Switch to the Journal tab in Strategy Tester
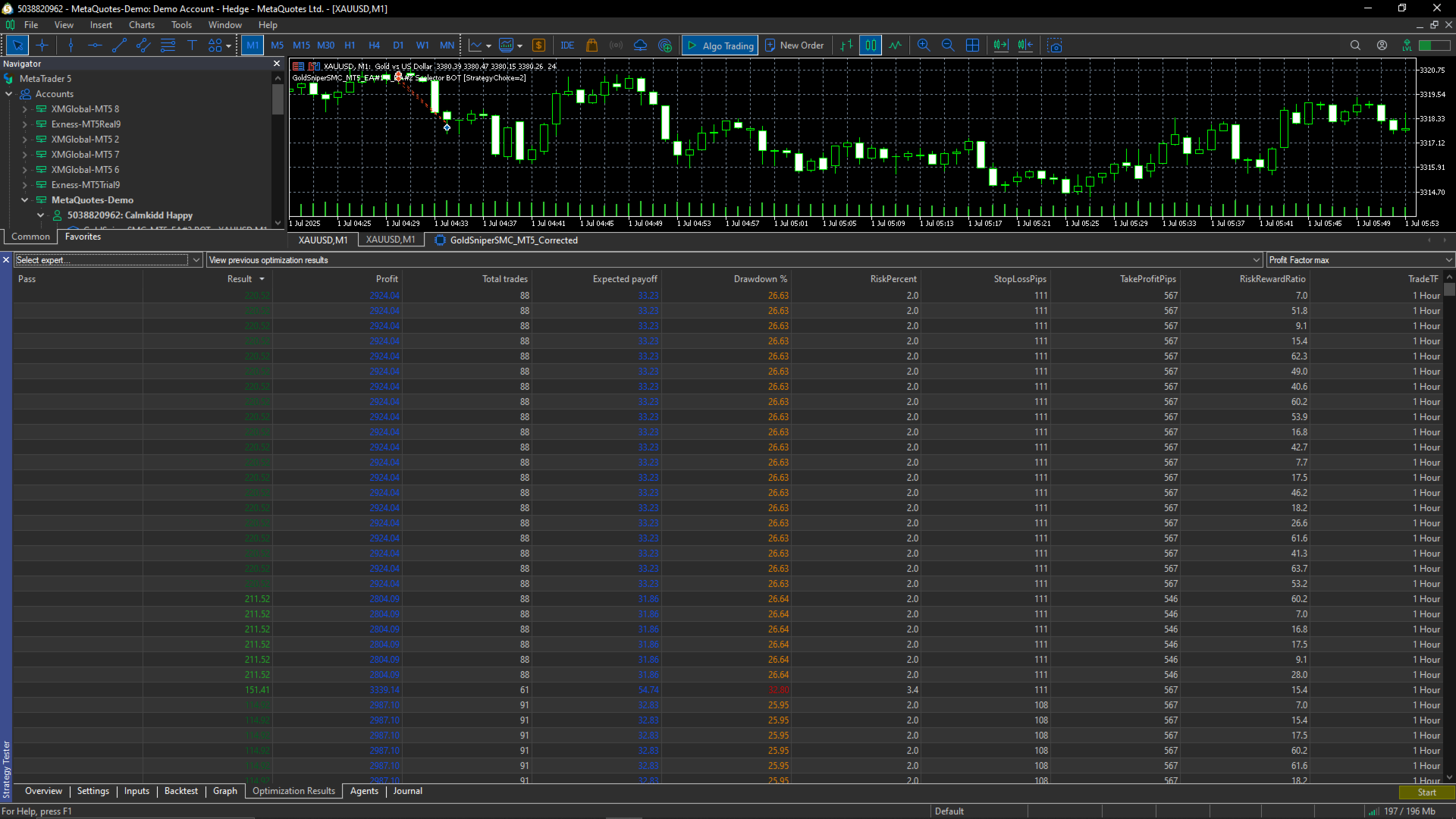 pos(407,791)
